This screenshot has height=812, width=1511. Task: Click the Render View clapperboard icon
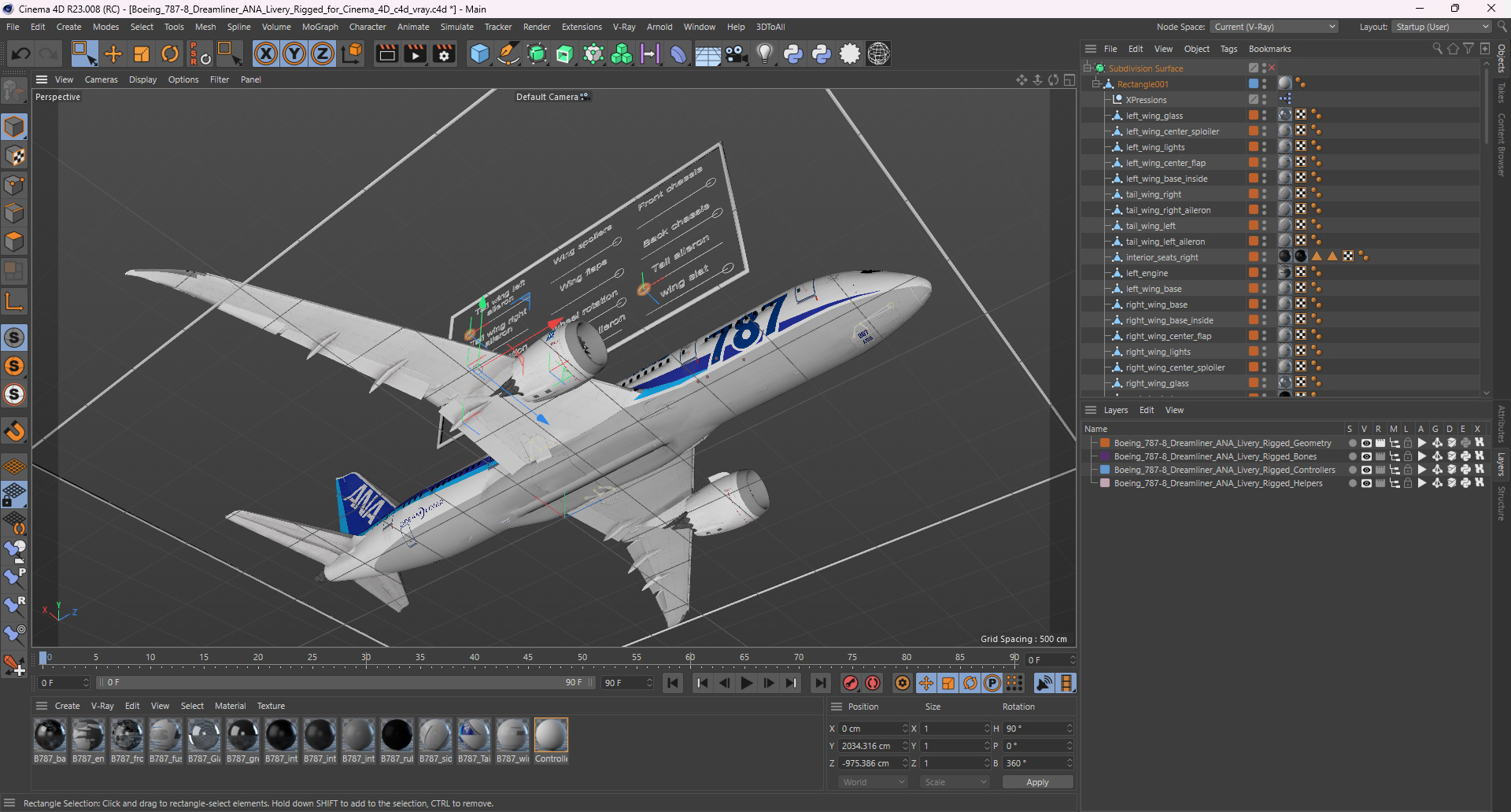point(386,54)
